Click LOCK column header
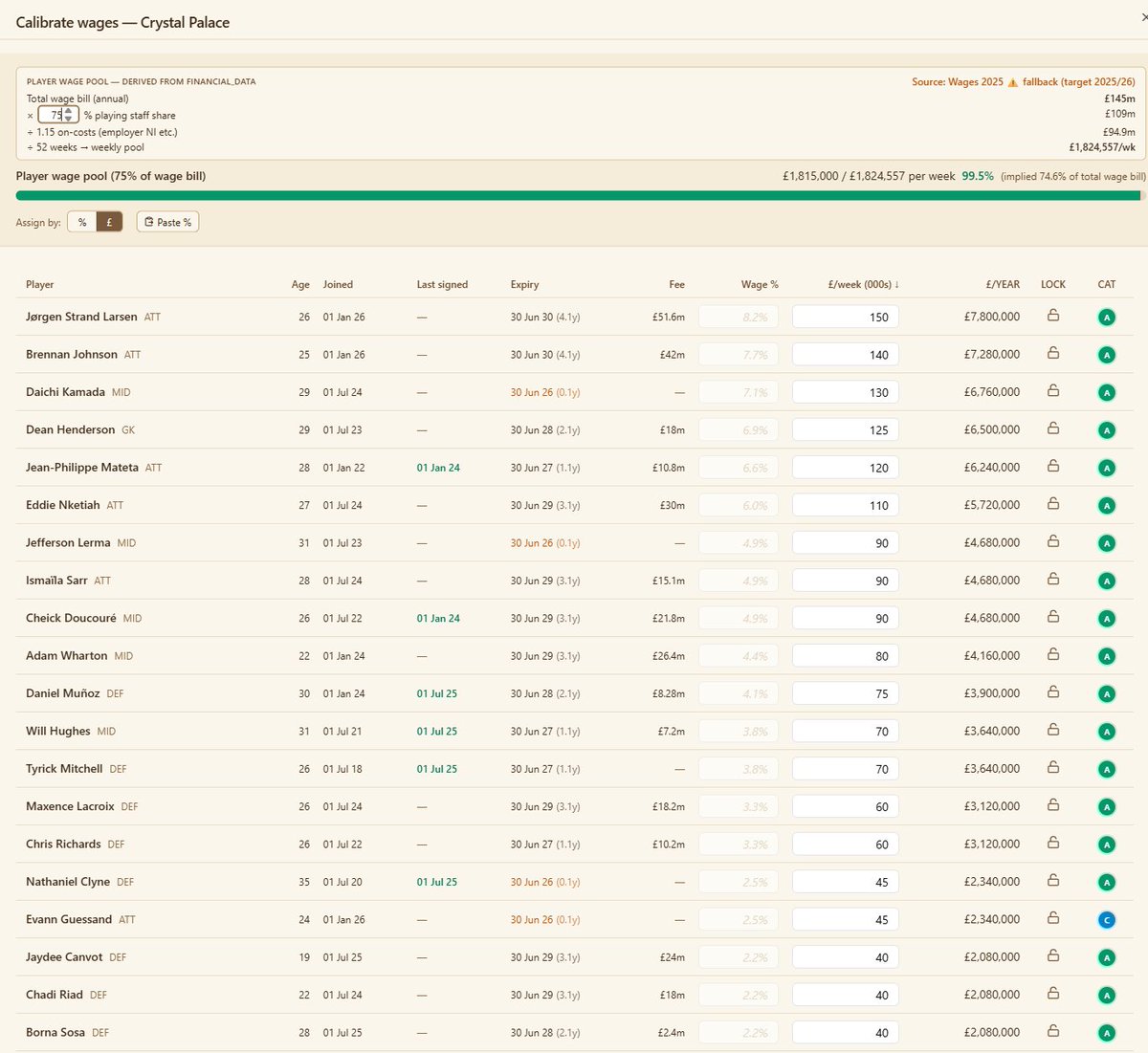This screenshot has height=1053, width=1148. (x=1053, y=284)
